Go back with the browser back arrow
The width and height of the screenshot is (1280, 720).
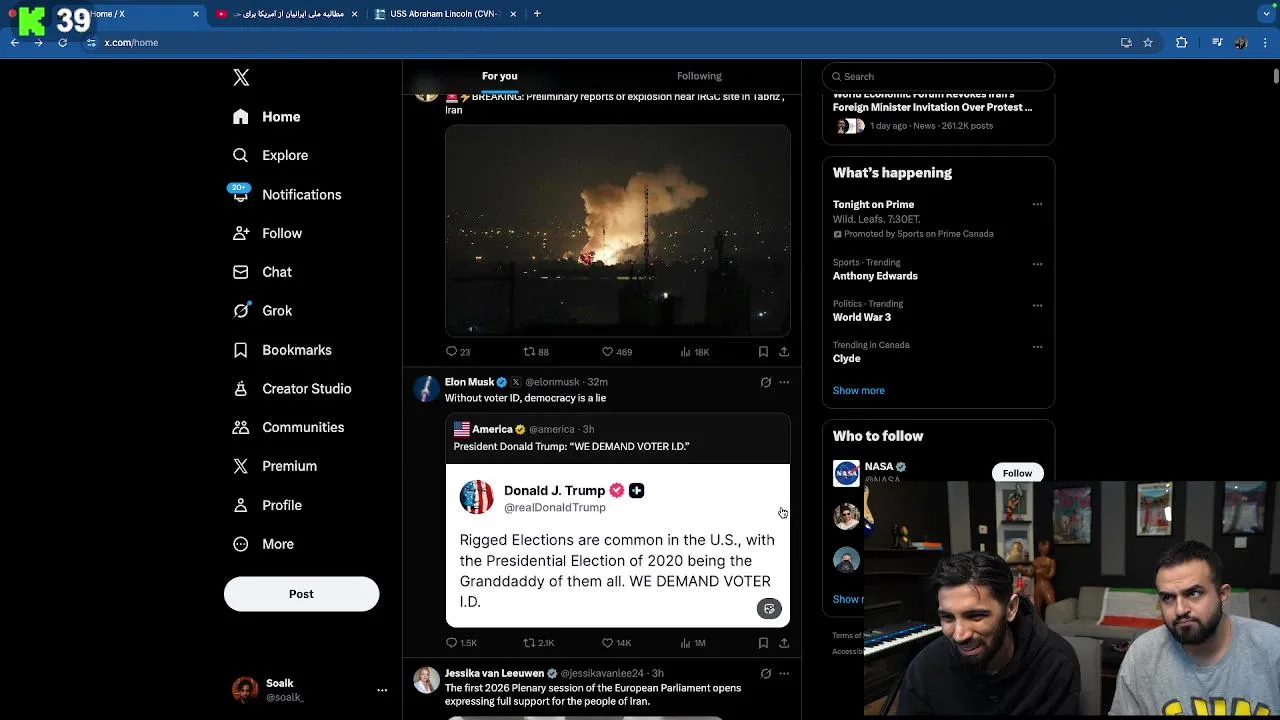(x=15, y=43)
